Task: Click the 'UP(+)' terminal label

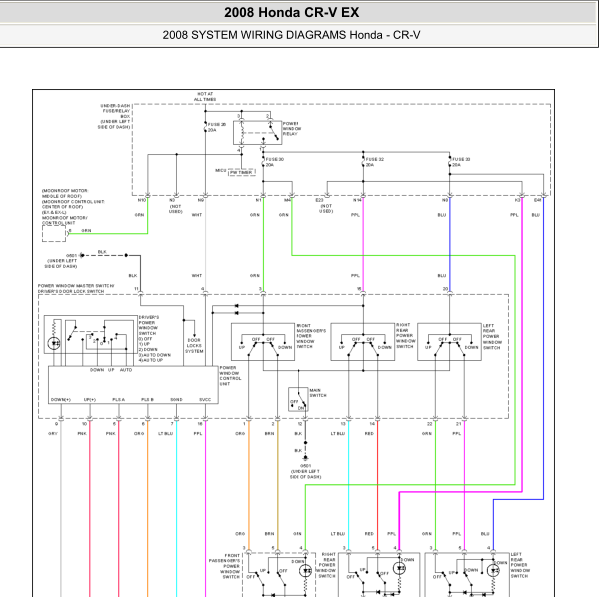Action: (90, 400)
